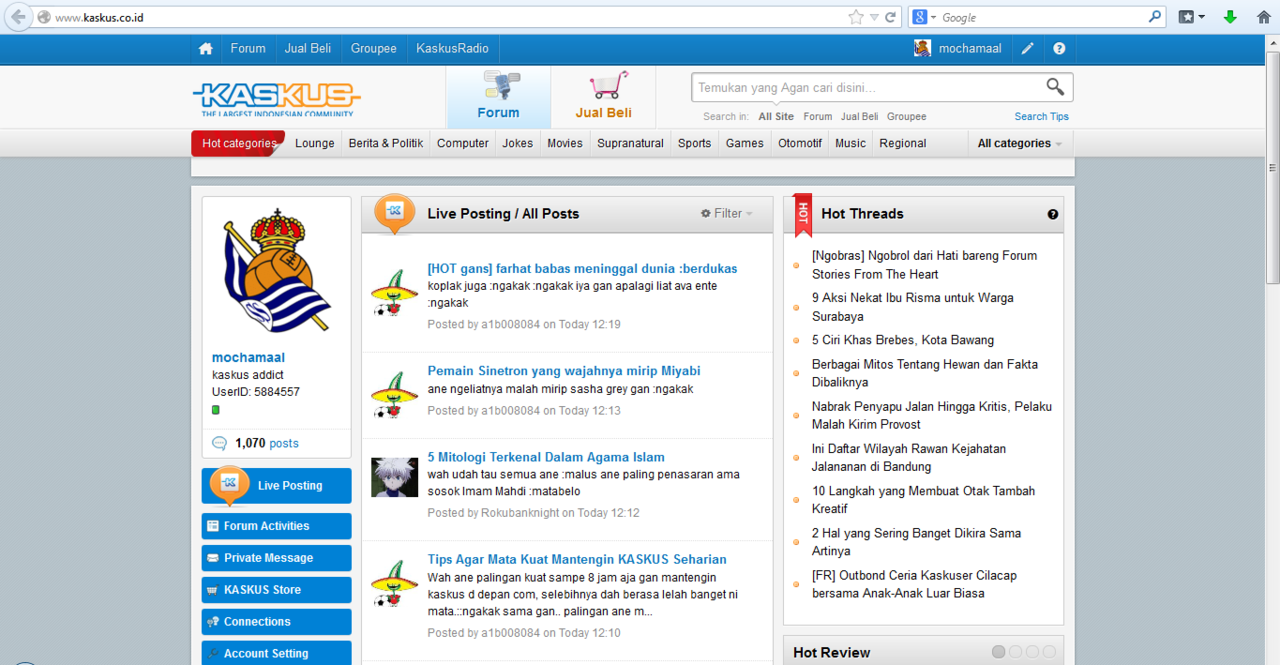Click Kaskus search input field
The image size is (1280, 665).
(x=867, y=87)
